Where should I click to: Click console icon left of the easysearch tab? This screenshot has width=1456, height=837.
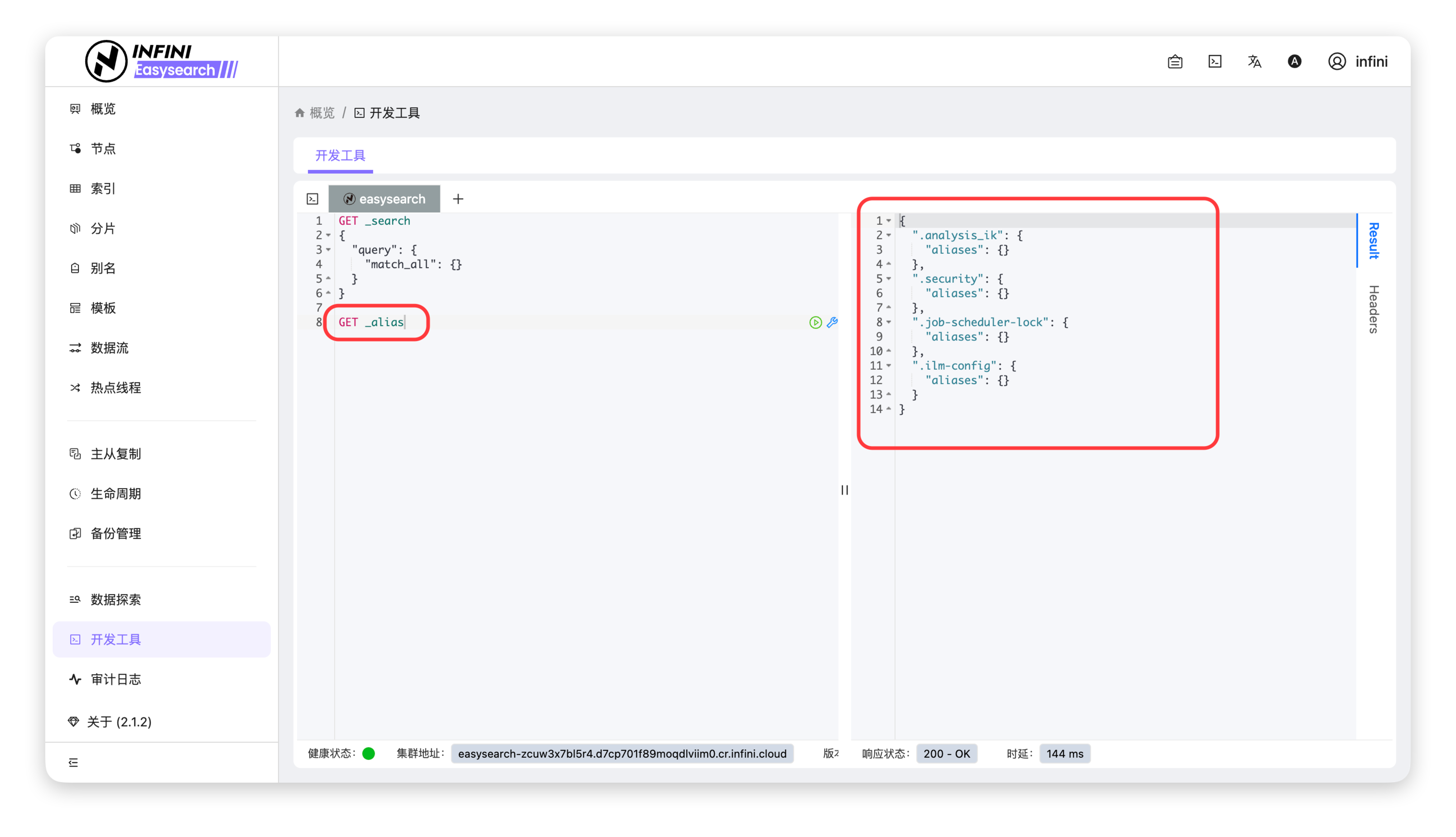coord(312,199)
